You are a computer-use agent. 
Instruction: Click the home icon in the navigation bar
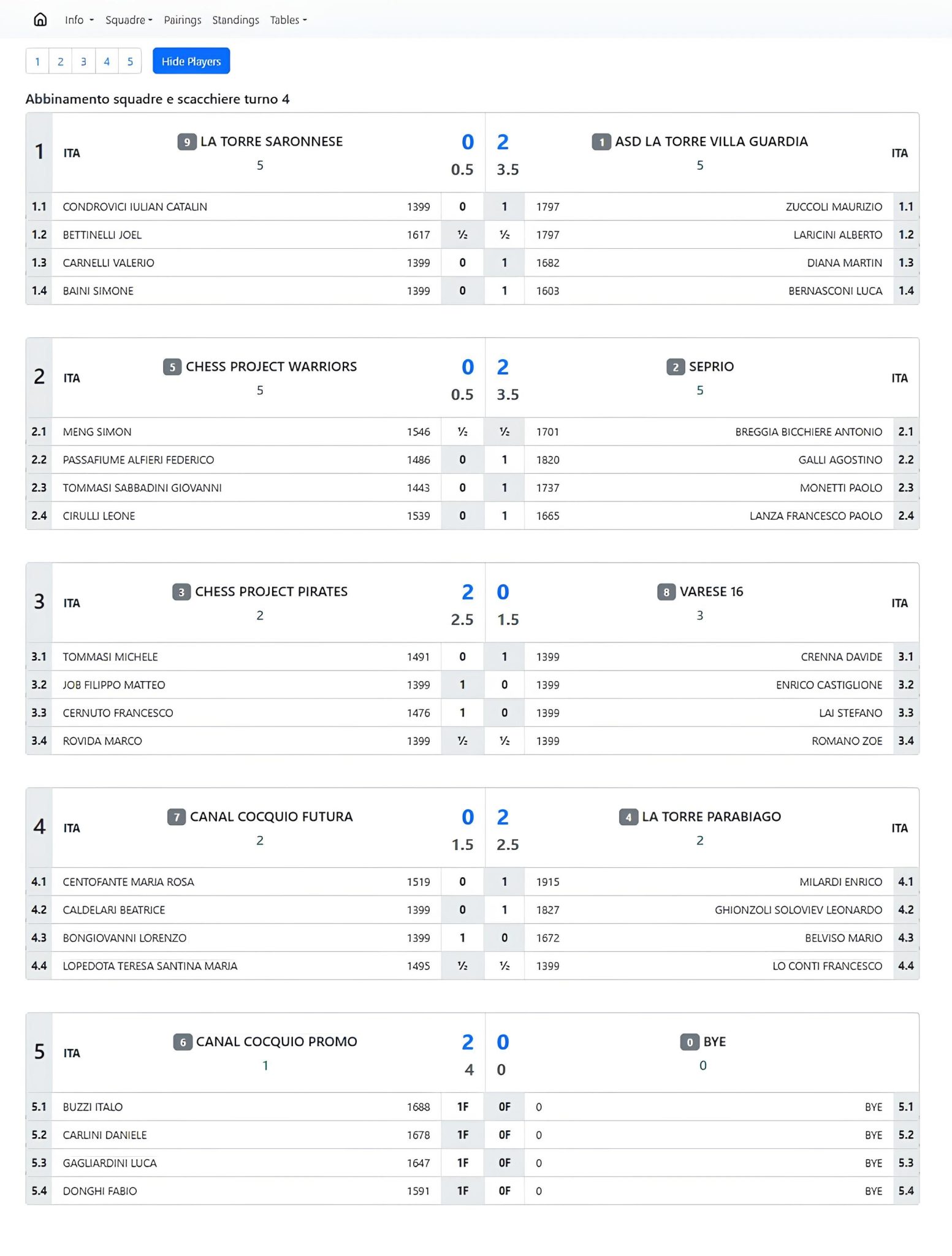click(x=40, y=19)
